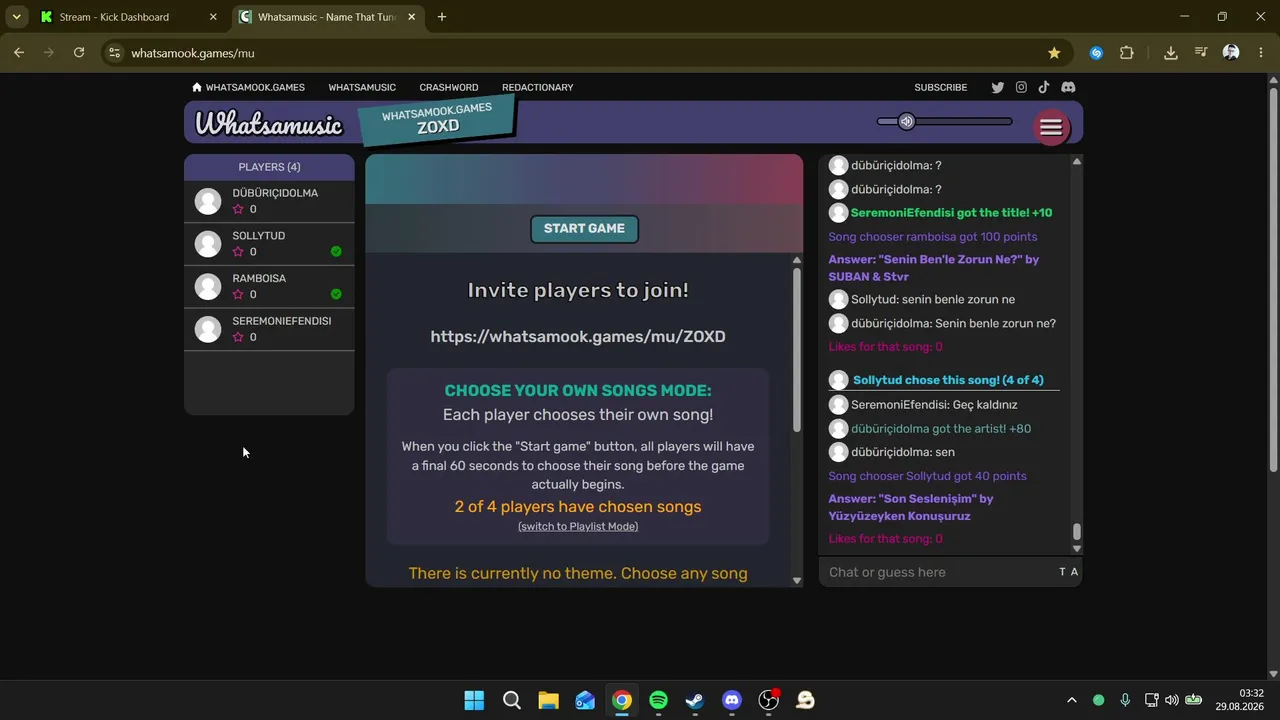The height and width of the screenshot is (720, 1280).
Task: Open OBS Studio from the taskbar
Action: (769, 700)
